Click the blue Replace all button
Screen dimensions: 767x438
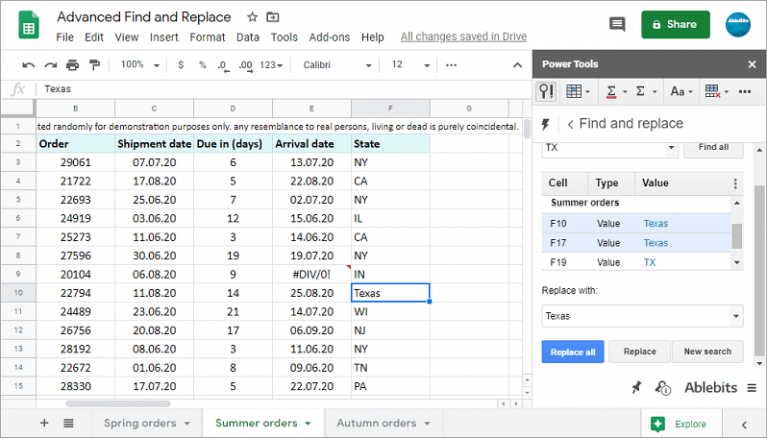coord(572,352)
